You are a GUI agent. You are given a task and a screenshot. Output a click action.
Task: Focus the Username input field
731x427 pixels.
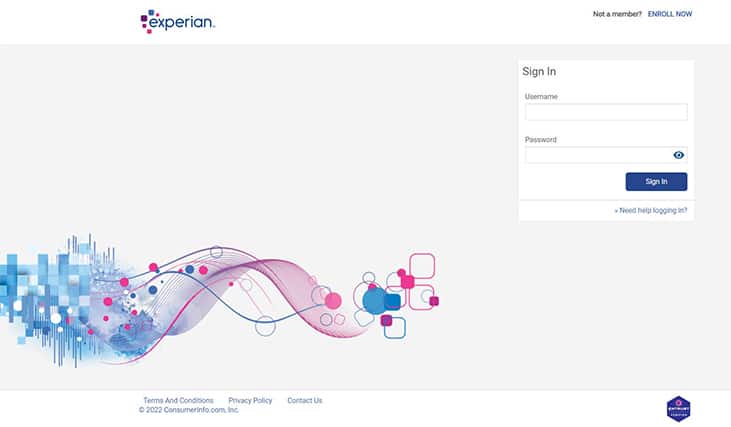[x=606, y=112]
